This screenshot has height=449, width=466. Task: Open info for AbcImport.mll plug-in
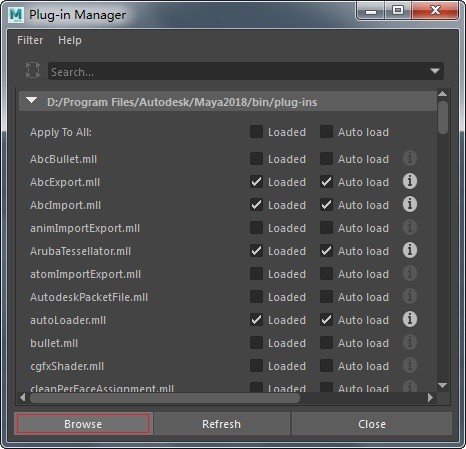[410, 204]
